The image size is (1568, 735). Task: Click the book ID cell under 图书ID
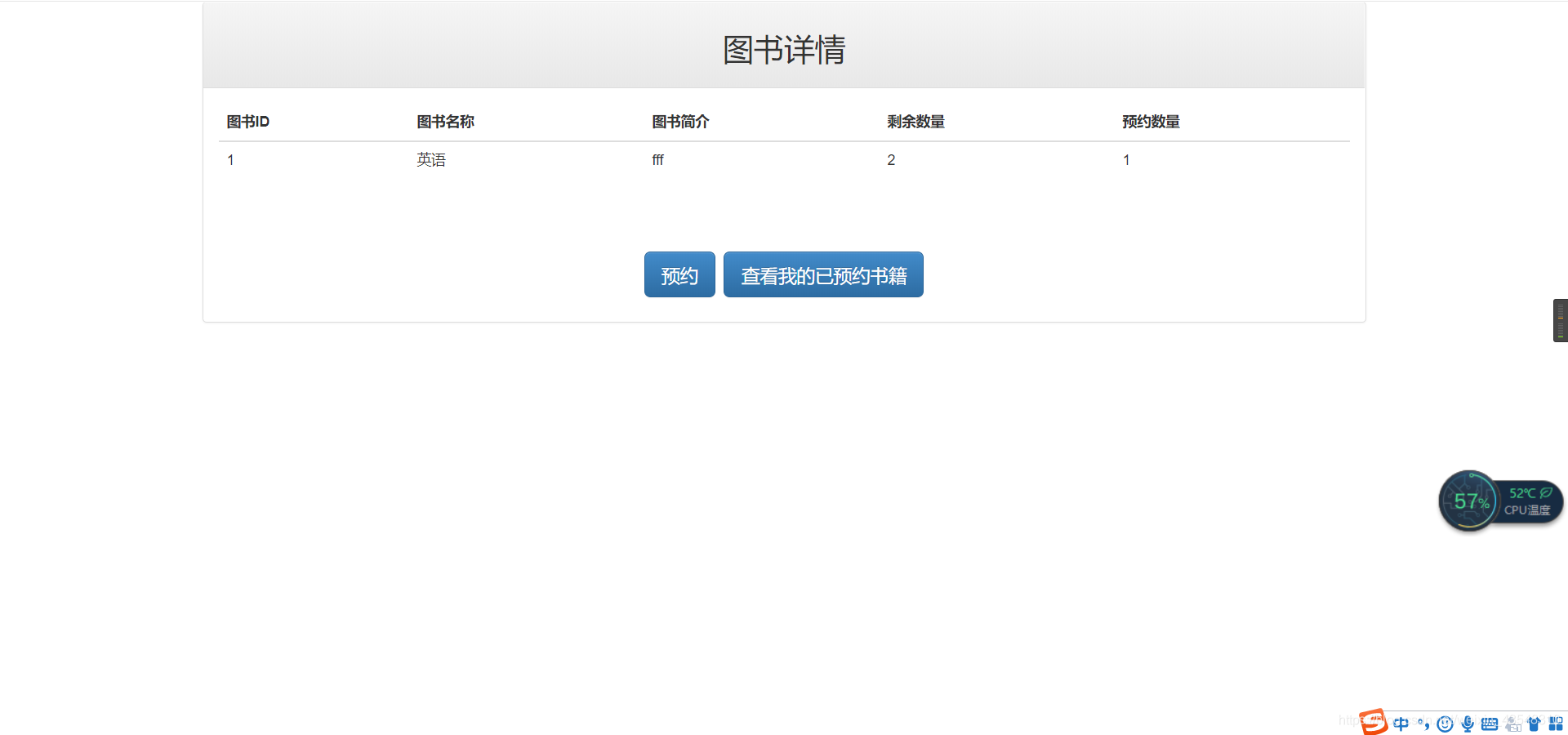coord(231,160)
